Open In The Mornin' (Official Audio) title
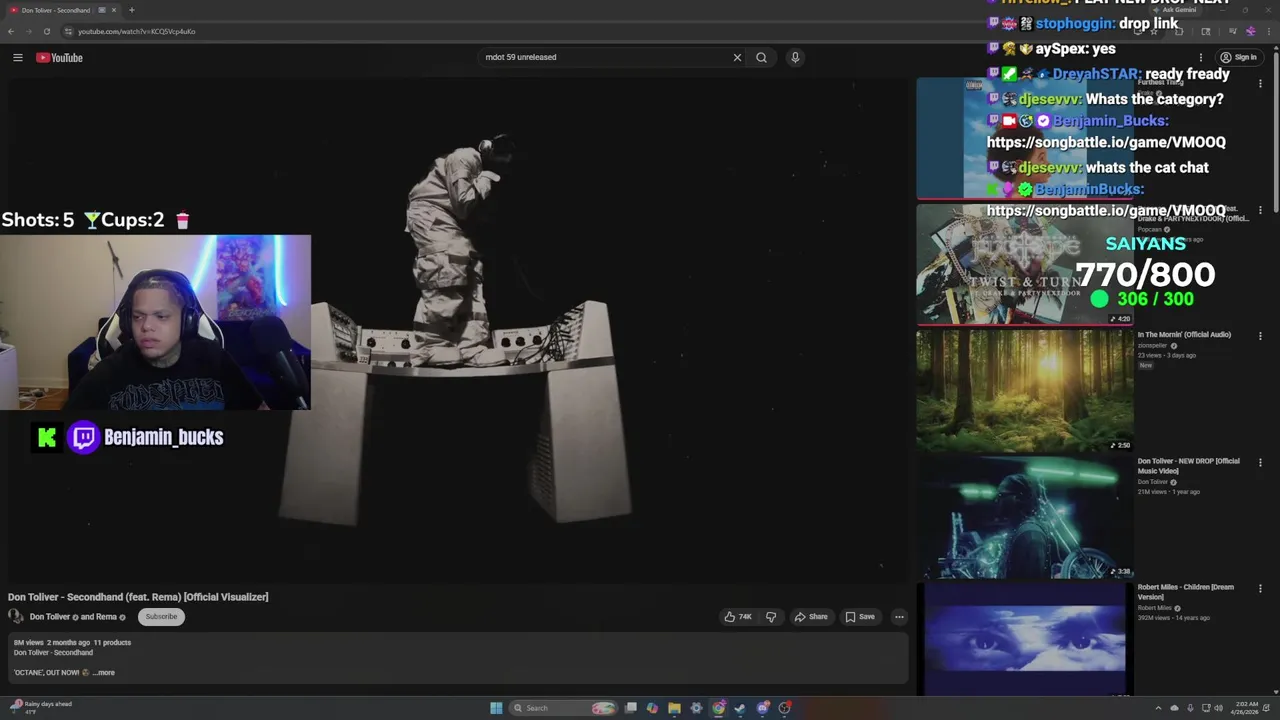Screen dimensions: 1280x720 click(x=1184, y=335)
